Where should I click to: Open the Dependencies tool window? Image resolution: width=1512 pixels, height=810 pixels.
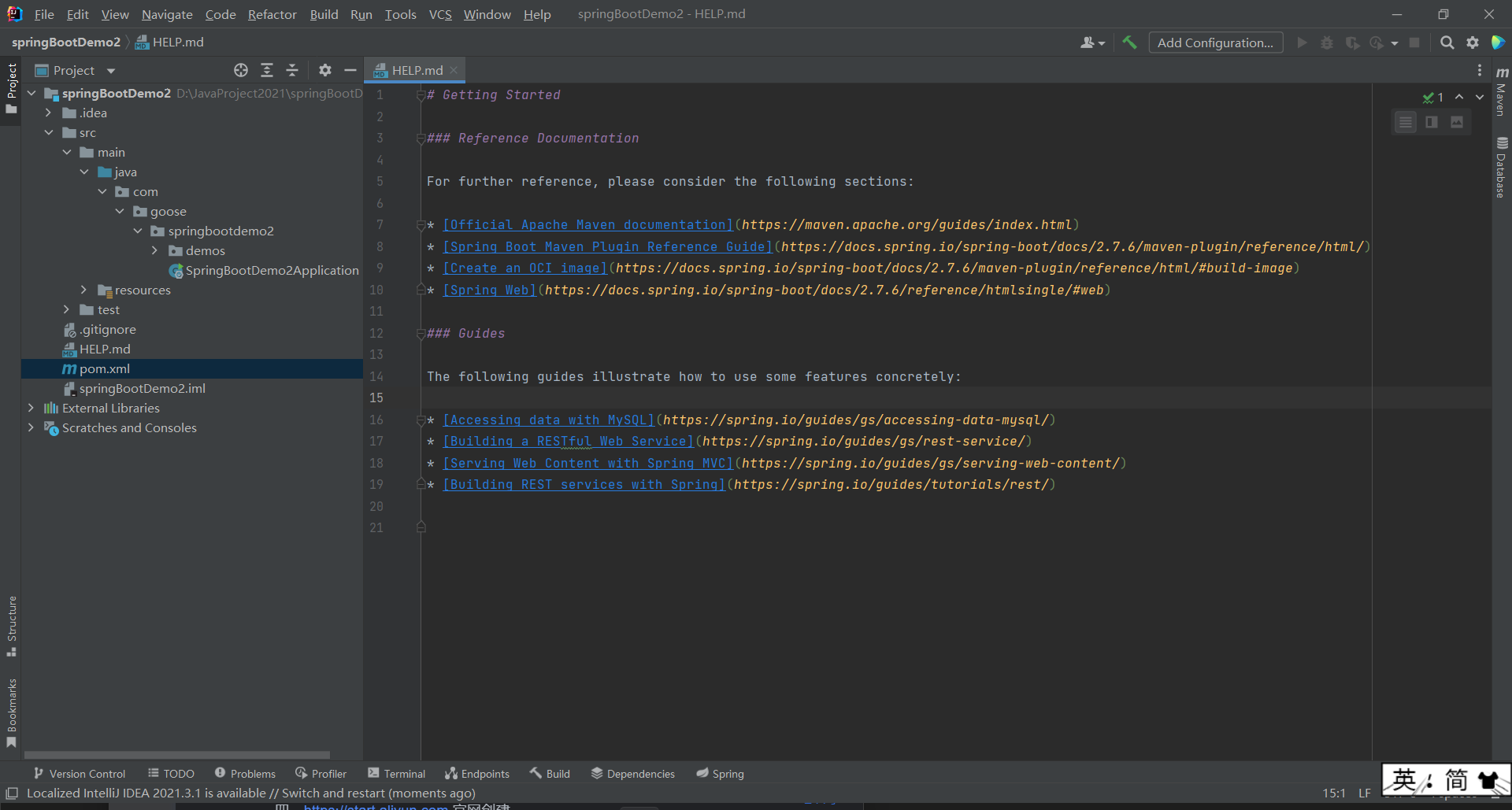(x=633, y=774)
